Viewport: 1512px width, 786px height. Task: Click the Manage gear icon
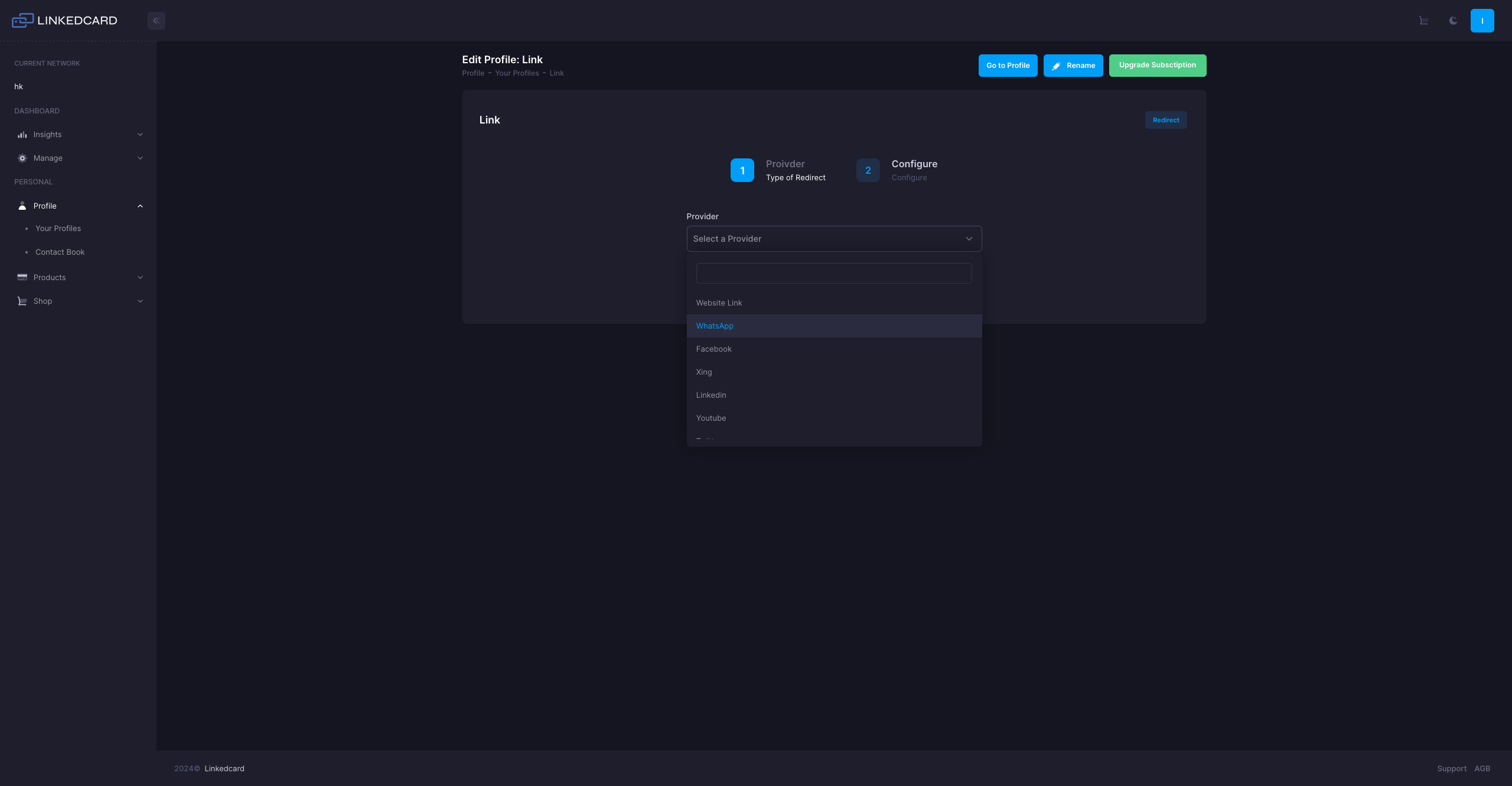pos(22,158)
